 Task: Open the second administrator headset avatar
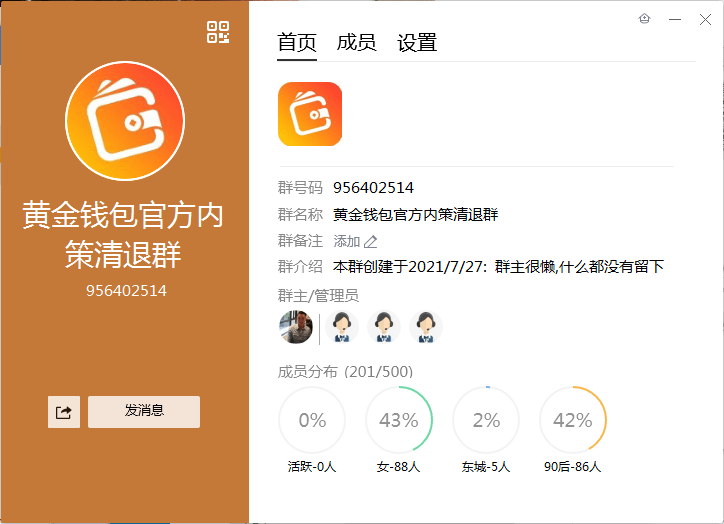pyautogui.click(x=384, y=327)
